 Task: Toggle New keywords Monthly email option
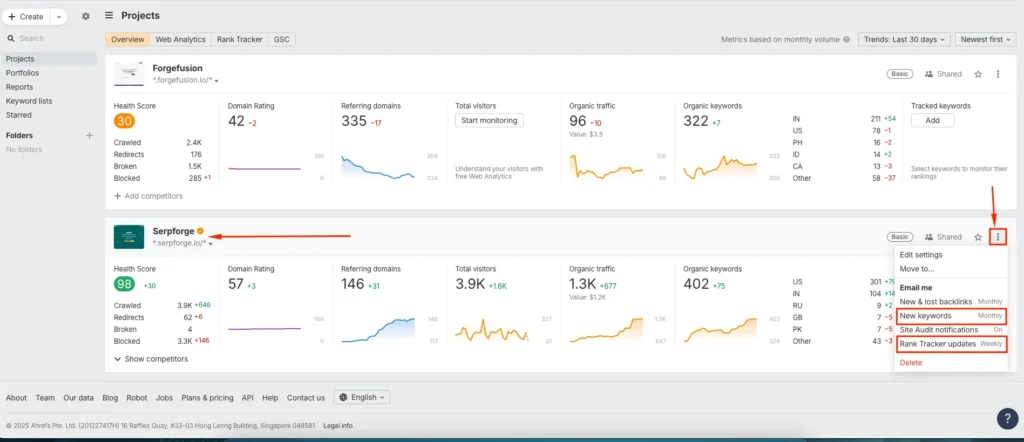click(950, 316)
